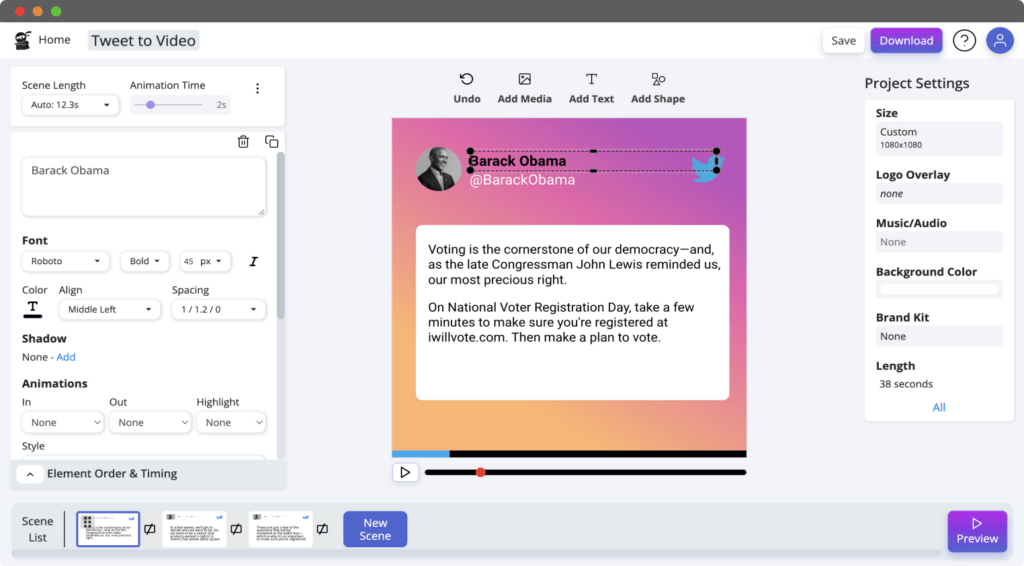Select Obama's profile photo on canvas
This screenshot has height=566, width=1024.
[438, 168]
